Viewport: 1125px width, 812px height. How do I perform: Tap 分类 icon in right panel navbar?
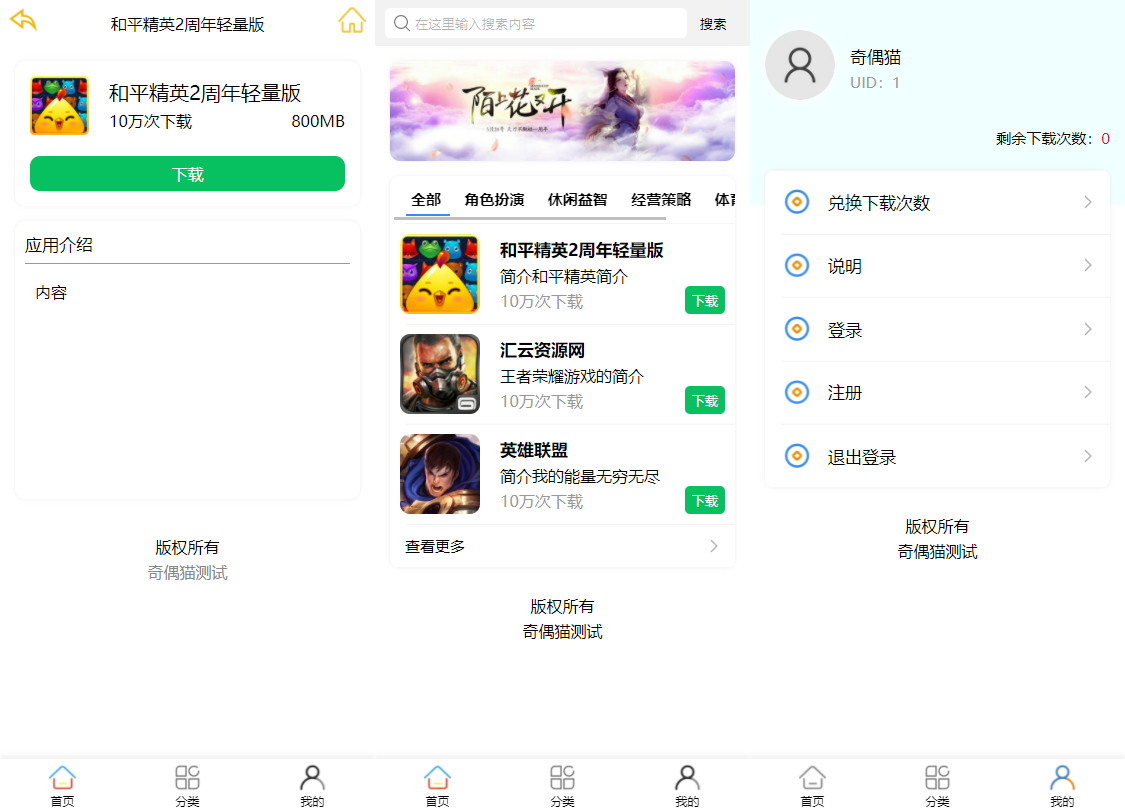[x=937, y=778]
